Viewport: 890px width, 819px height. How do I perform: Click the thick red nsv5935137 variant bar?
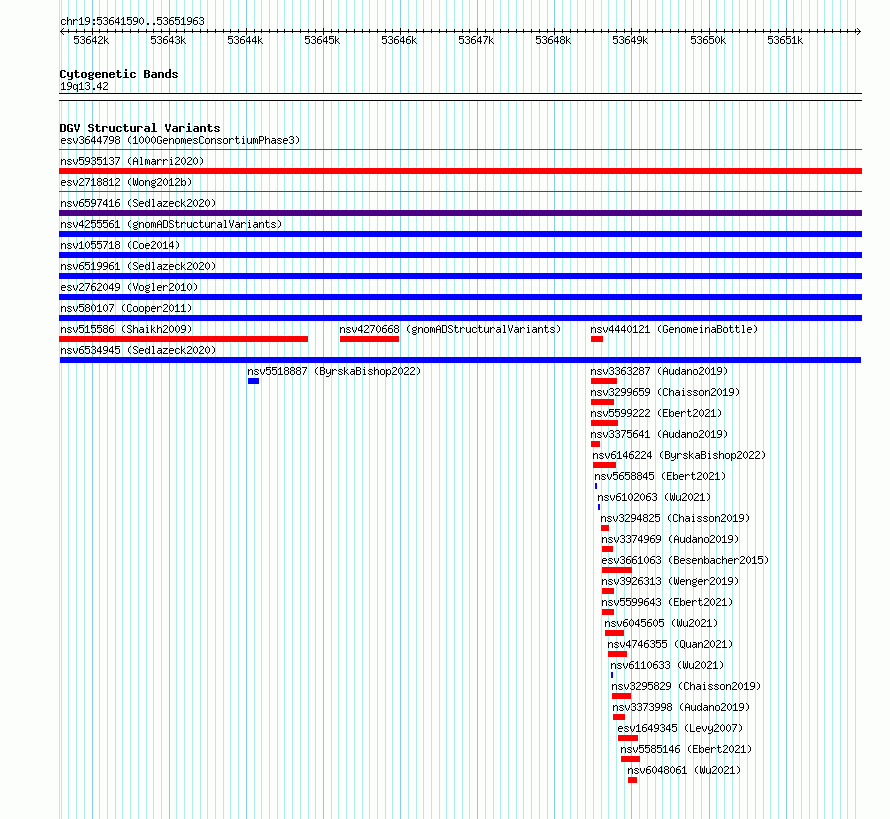(460, 171)
